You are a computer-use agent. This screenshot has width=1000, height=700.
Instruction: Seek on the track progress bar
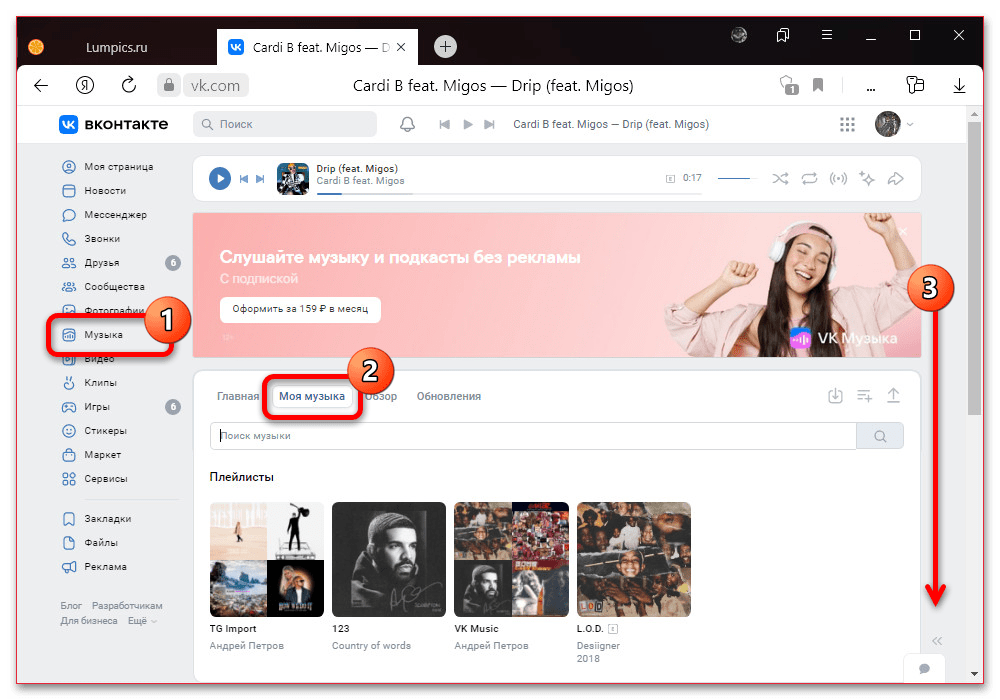point(509,193)
